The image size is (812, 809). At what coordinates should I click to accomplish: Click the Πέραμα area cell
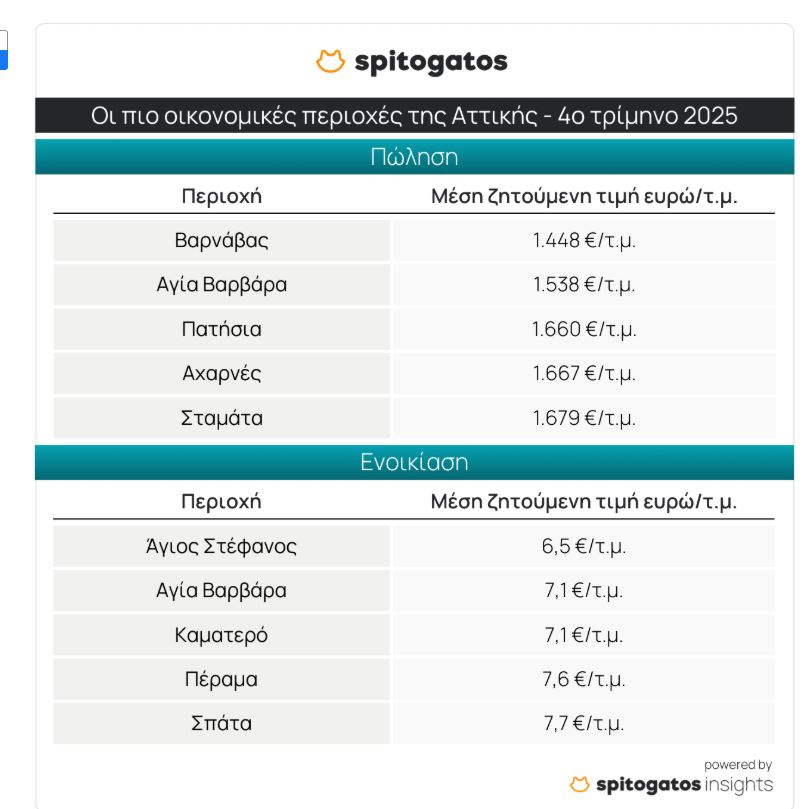[221, 679]
